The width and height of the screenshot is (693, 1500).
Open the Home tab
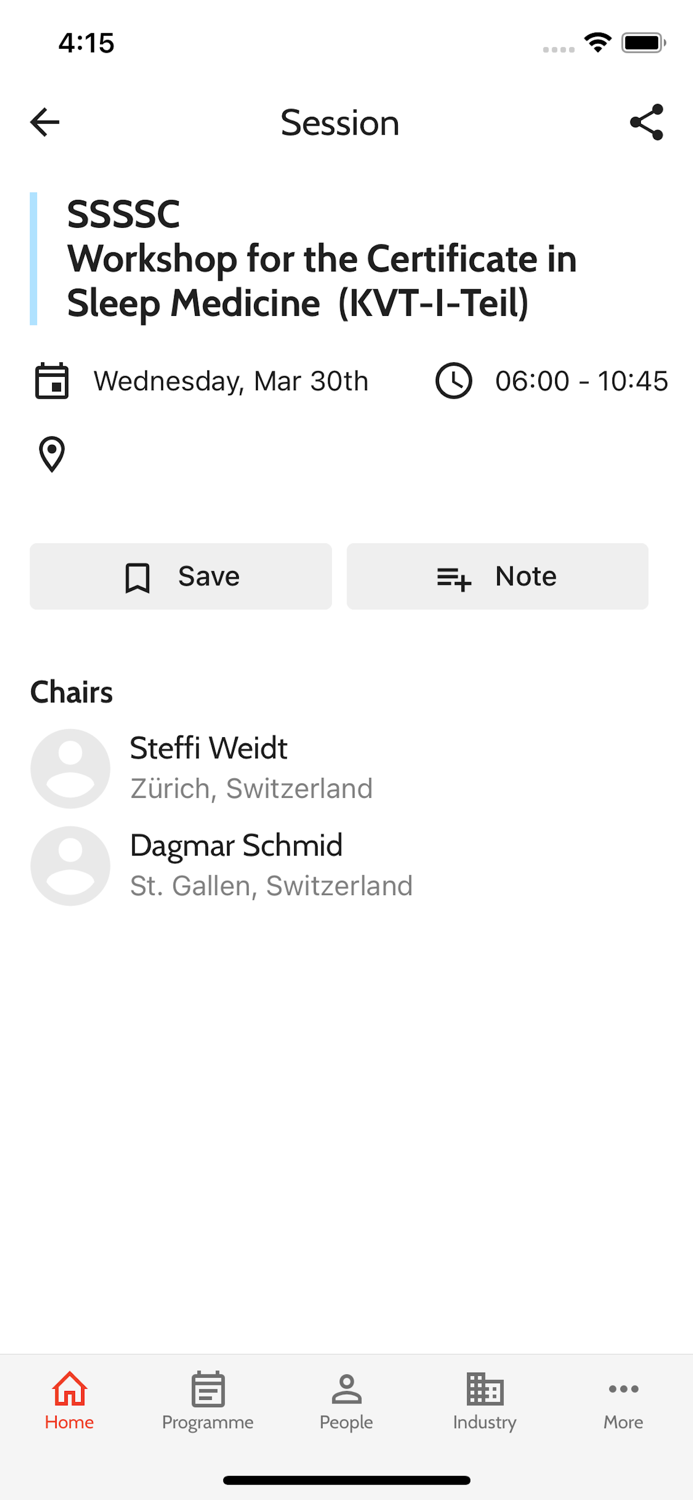[68, 1402]
